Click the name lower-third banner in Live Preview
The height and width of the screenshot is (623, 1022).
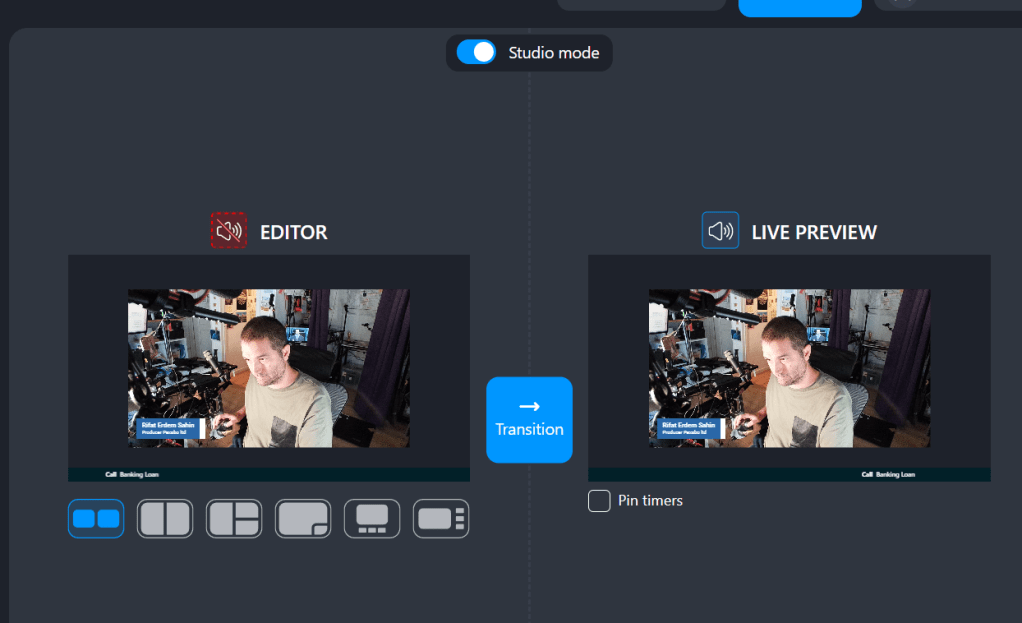(692, 428)
